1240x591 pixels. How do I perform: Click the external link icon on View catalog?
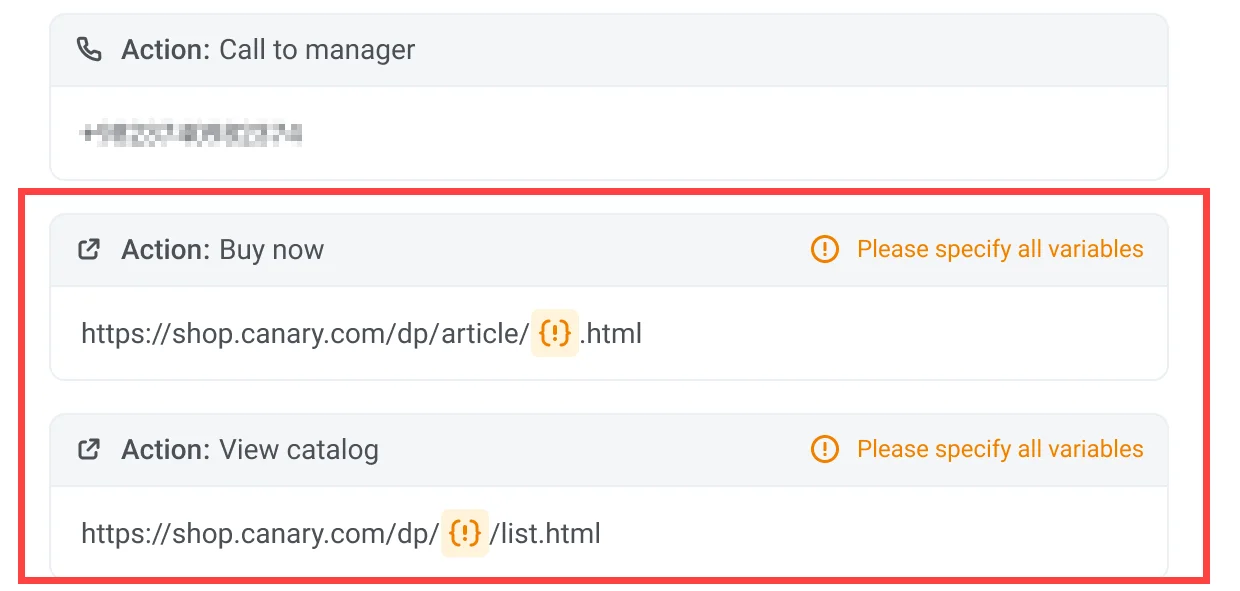[x=89, y=449]
